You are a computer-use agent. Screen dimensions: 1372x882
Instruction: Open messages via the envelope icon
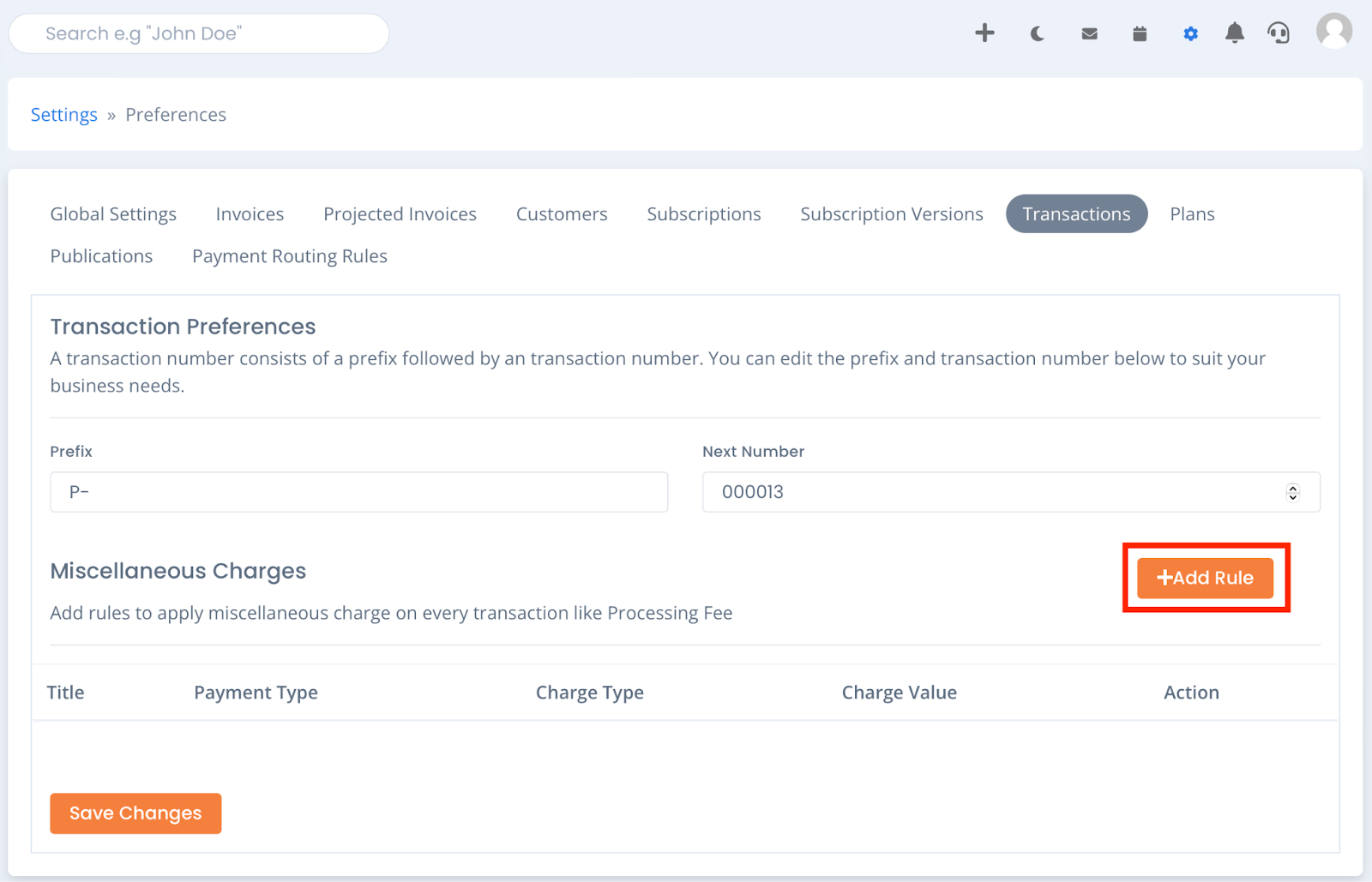(x=1089, y=33)
